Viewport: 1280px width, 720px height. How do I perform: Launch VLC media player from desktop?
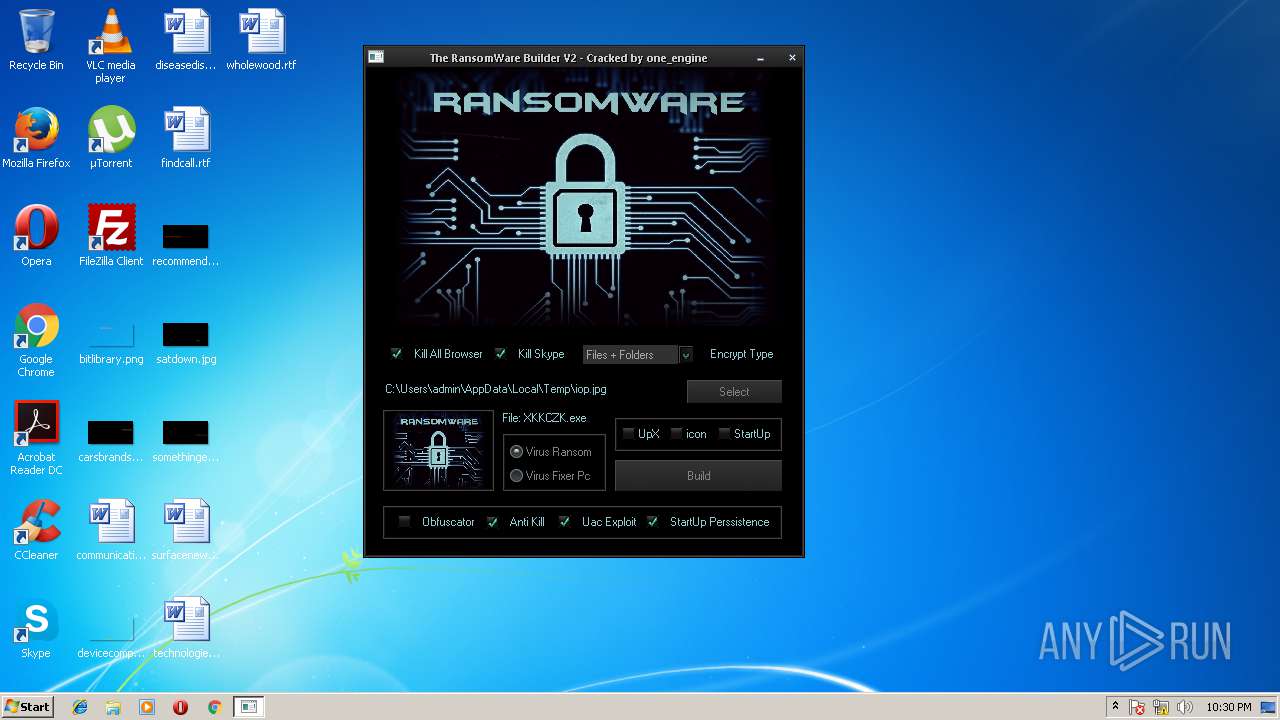click(111, 46)
